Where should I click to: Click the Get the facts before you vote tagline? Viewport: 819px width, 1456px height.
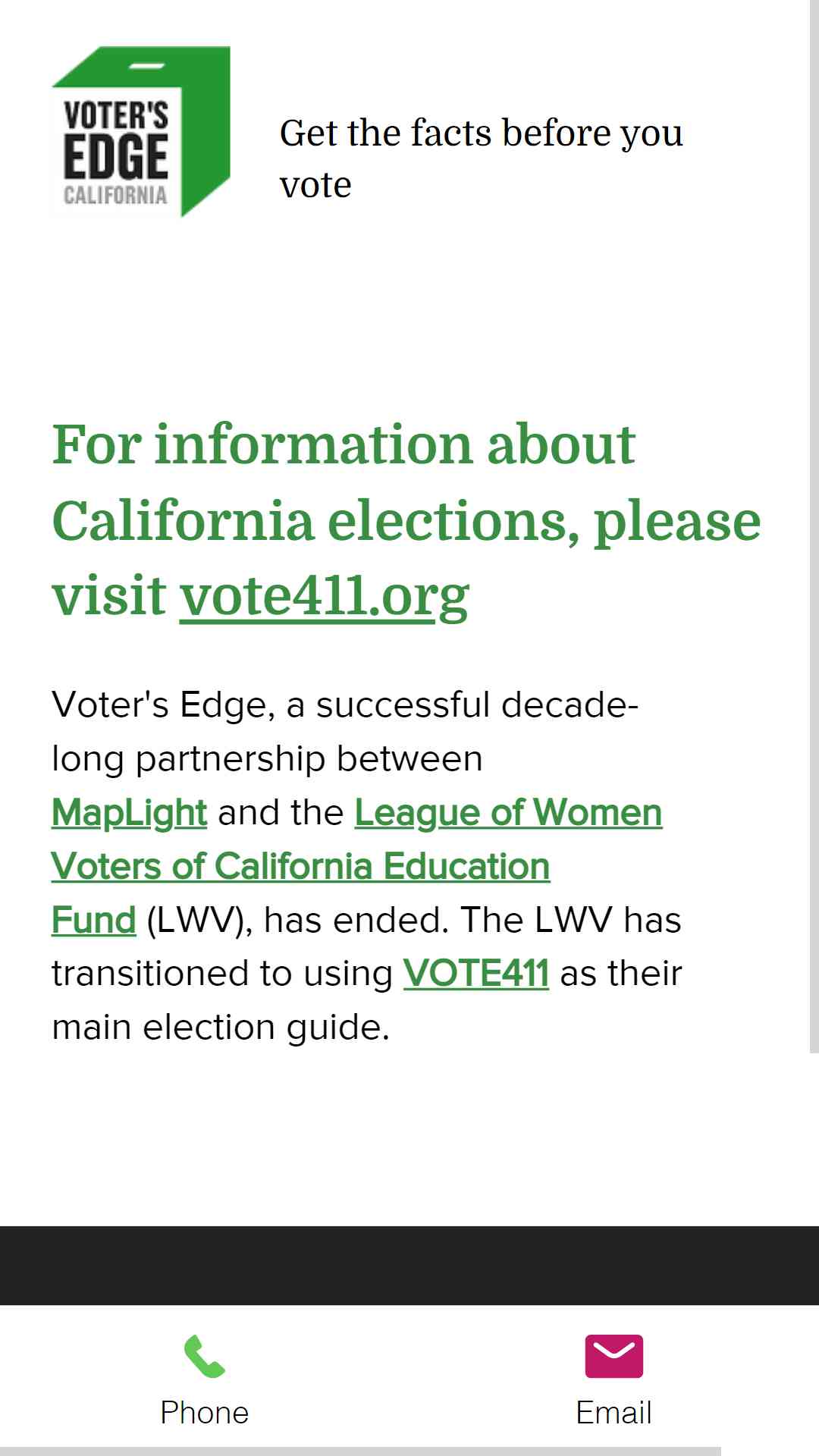(482, 158)
